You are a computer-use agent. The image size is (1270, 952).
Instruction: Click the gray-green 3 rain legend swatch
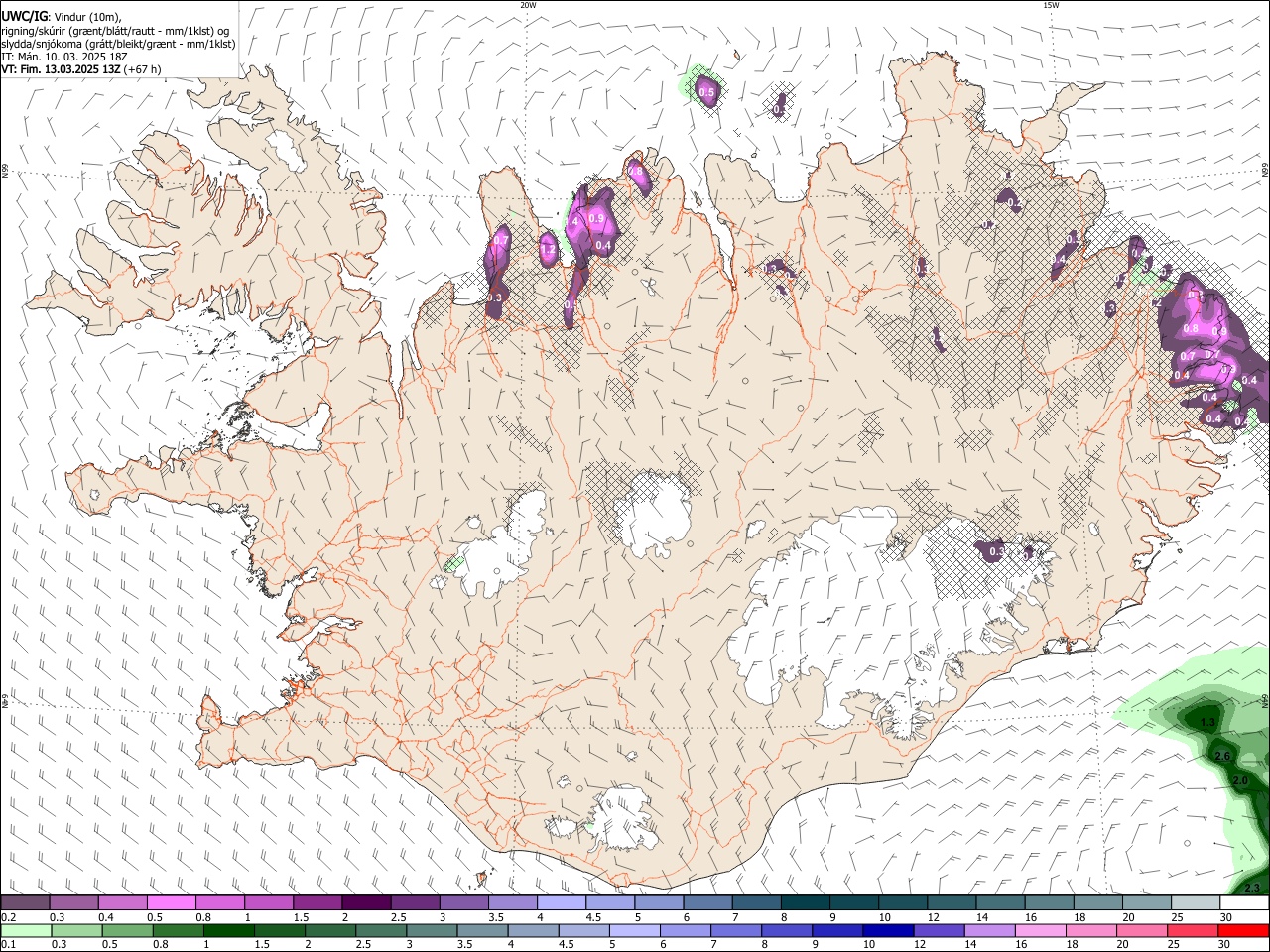point(432,930)
